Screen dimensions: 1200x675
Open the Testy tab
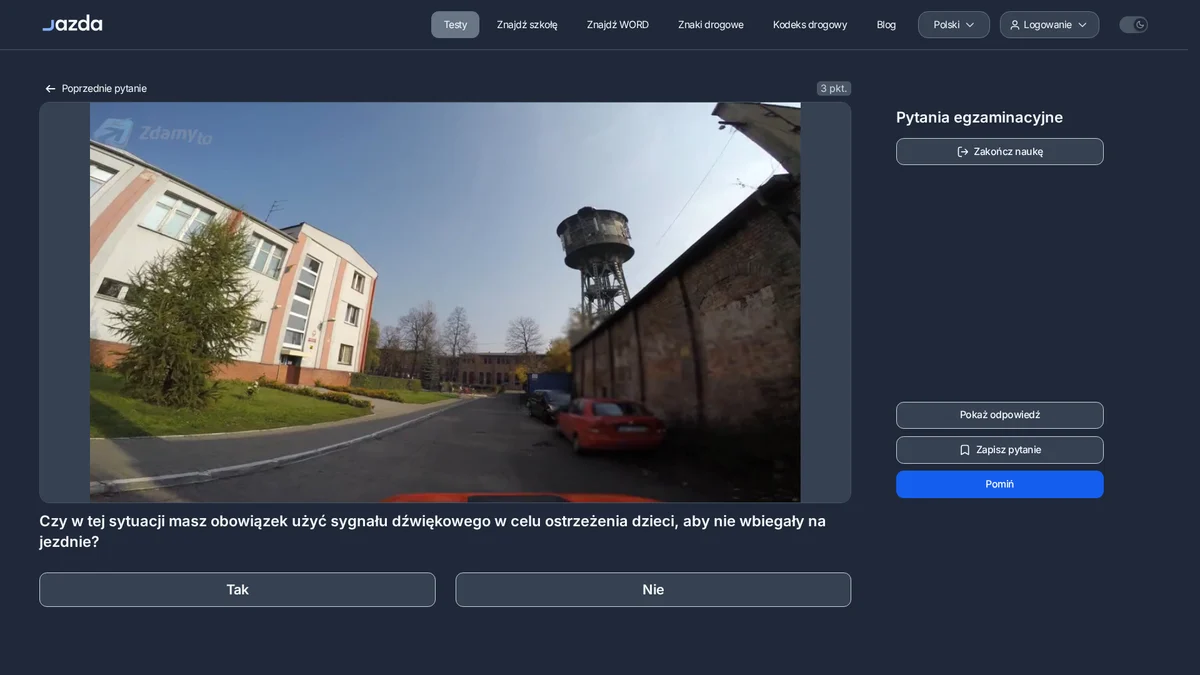[455, 25]
